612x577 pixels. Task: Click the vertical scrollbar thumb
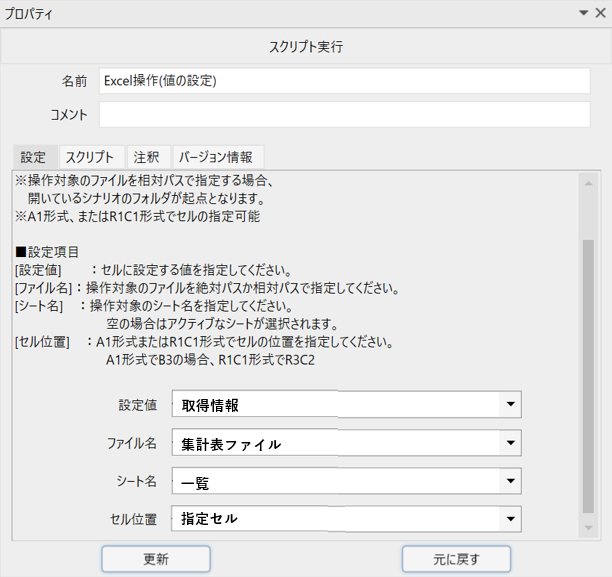point(588,376)
